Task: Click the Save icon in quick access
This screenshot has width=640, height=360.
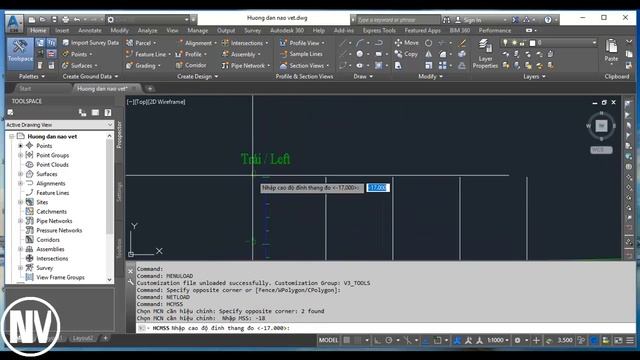Action: 54,20
